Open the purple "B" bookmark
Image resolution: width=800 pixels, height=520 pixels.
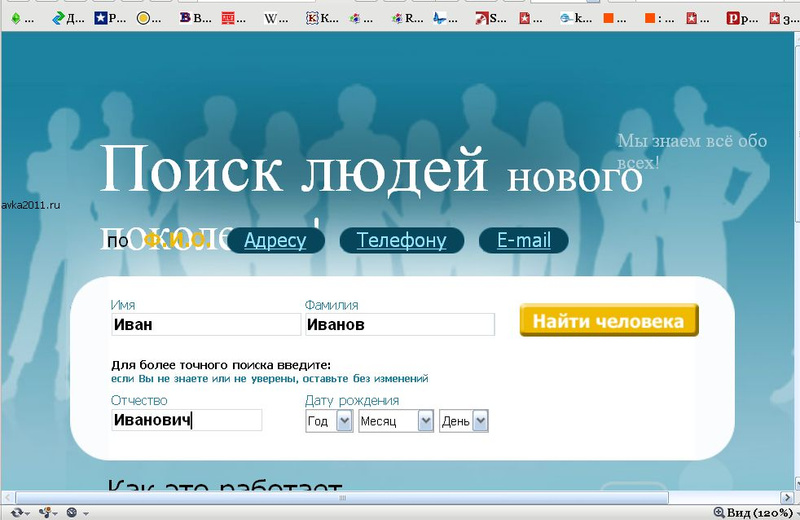coord(186,17)
